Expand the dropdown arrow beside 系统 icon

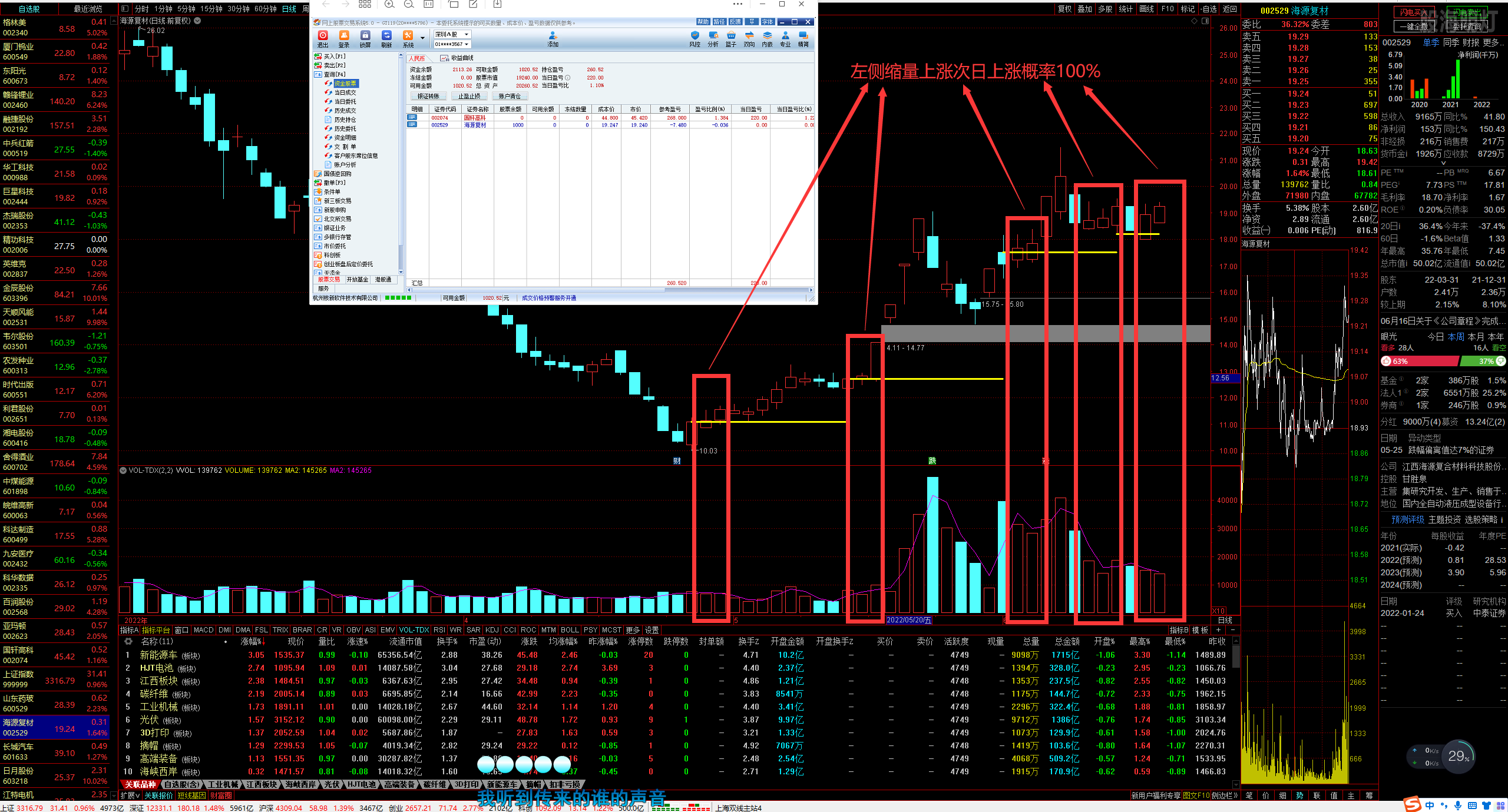click(422, 38)
